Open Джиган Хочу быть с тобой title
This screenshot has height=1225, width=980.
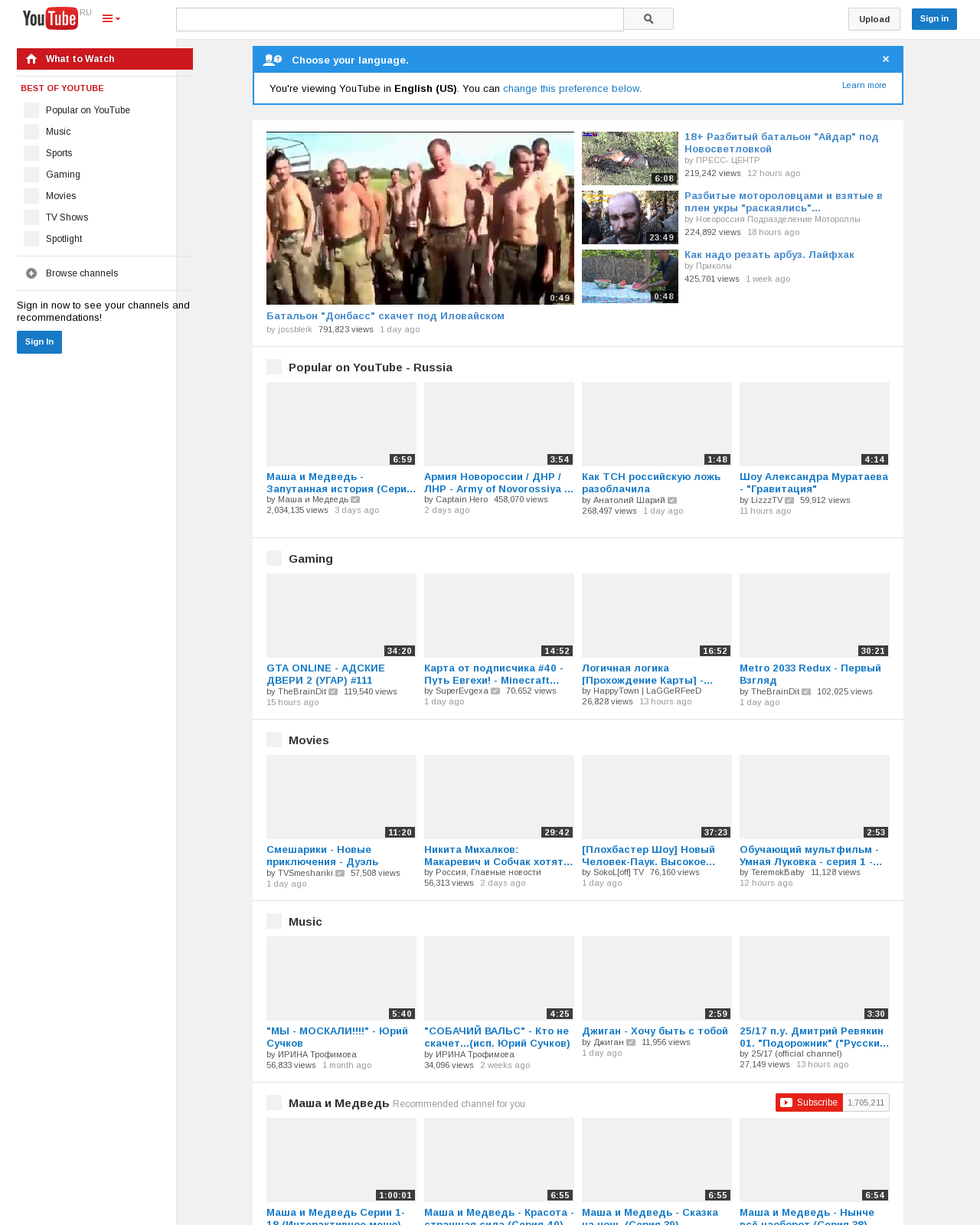pyautogui.click(x=655, y=1031)
